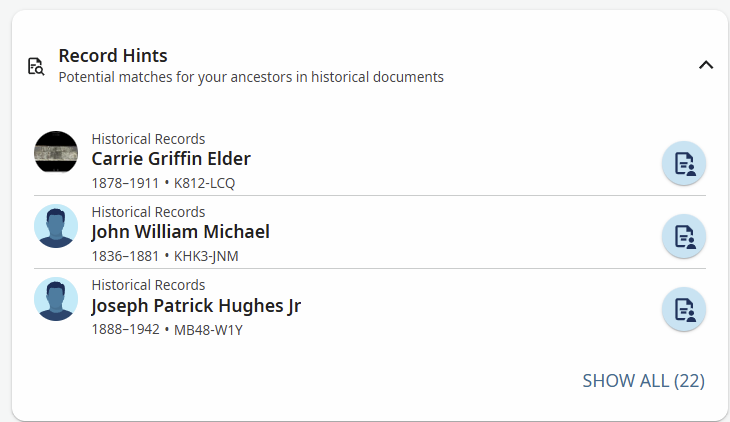
Task: Open record hint icon for John William Michael
Action: click(684, 237)
